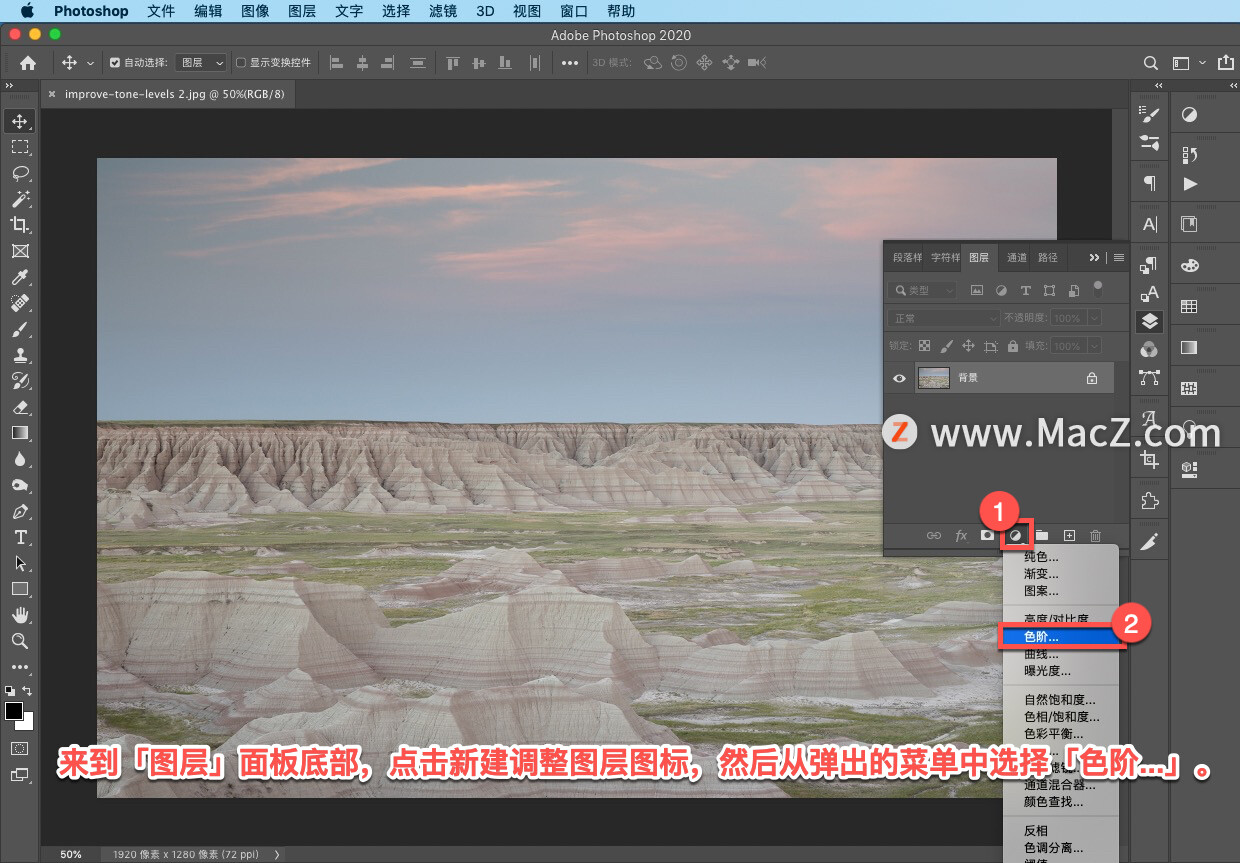Viewport: 1240px width, 863px height.
Task: Toggle pixel layer filter in Layers panel
Action: [977, 291]
